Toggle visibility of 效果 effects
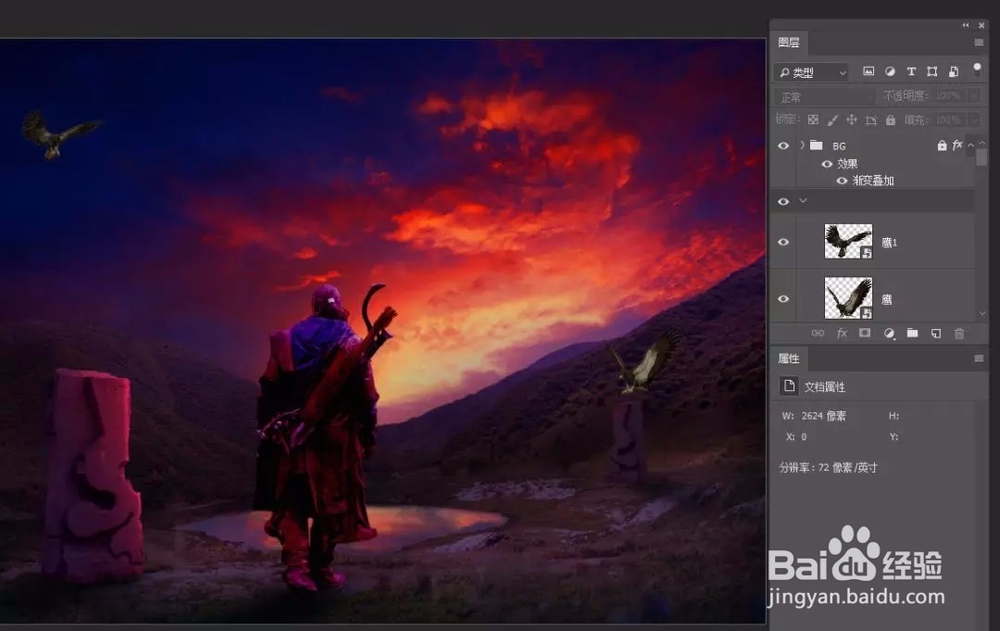The image size is (1000, 631). pos(827,164)
